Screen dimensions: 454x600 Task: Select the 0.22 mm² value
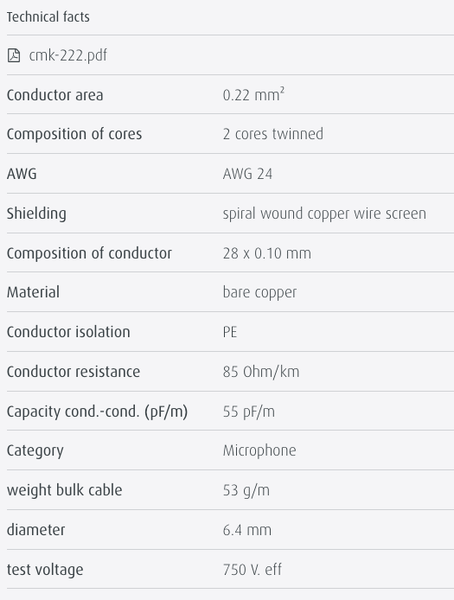click(253, 95)
